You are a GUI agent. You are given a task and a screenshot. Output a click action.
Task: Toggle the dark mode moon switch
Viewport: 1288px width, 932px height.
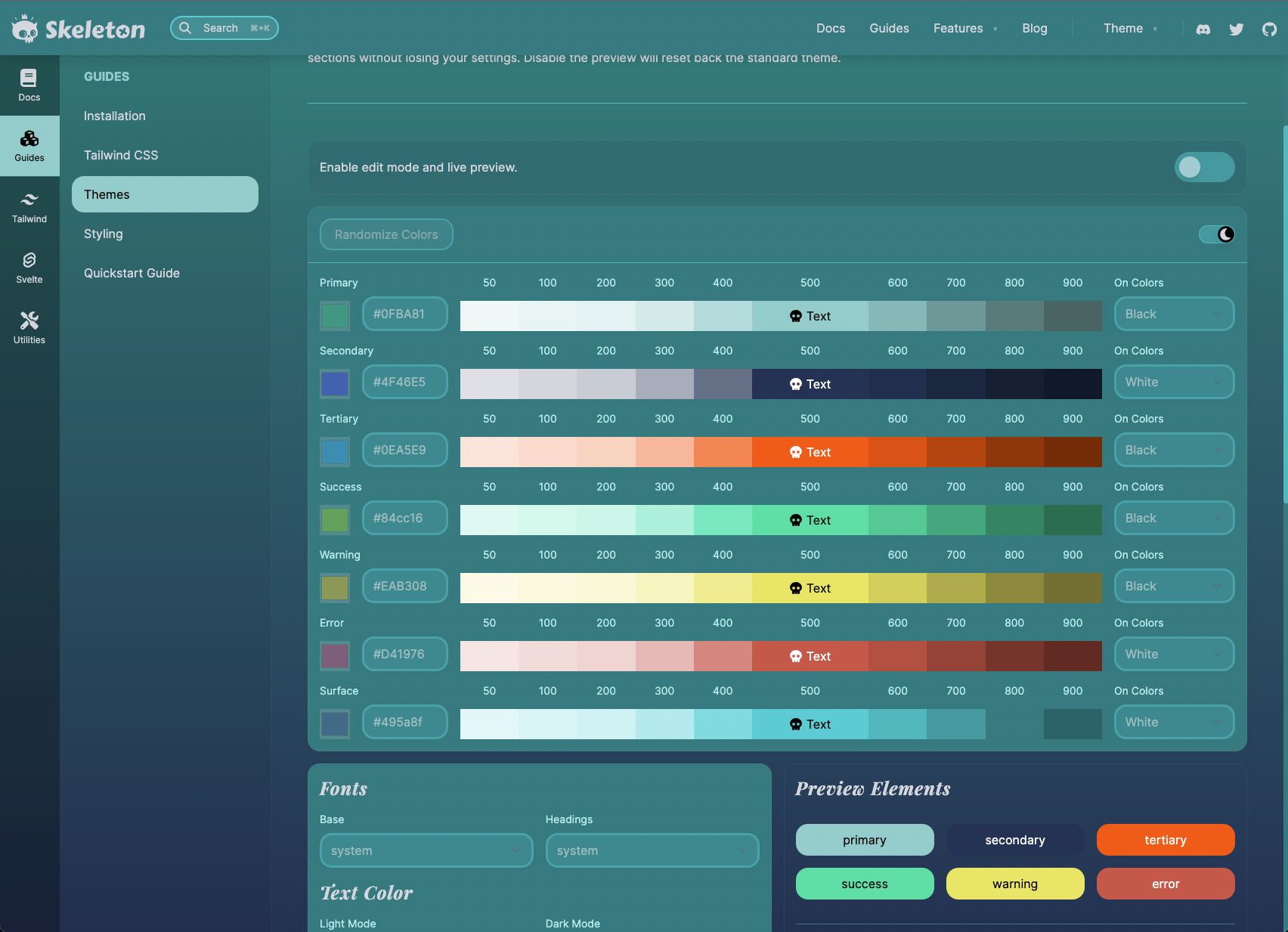tap(1217, 234)
